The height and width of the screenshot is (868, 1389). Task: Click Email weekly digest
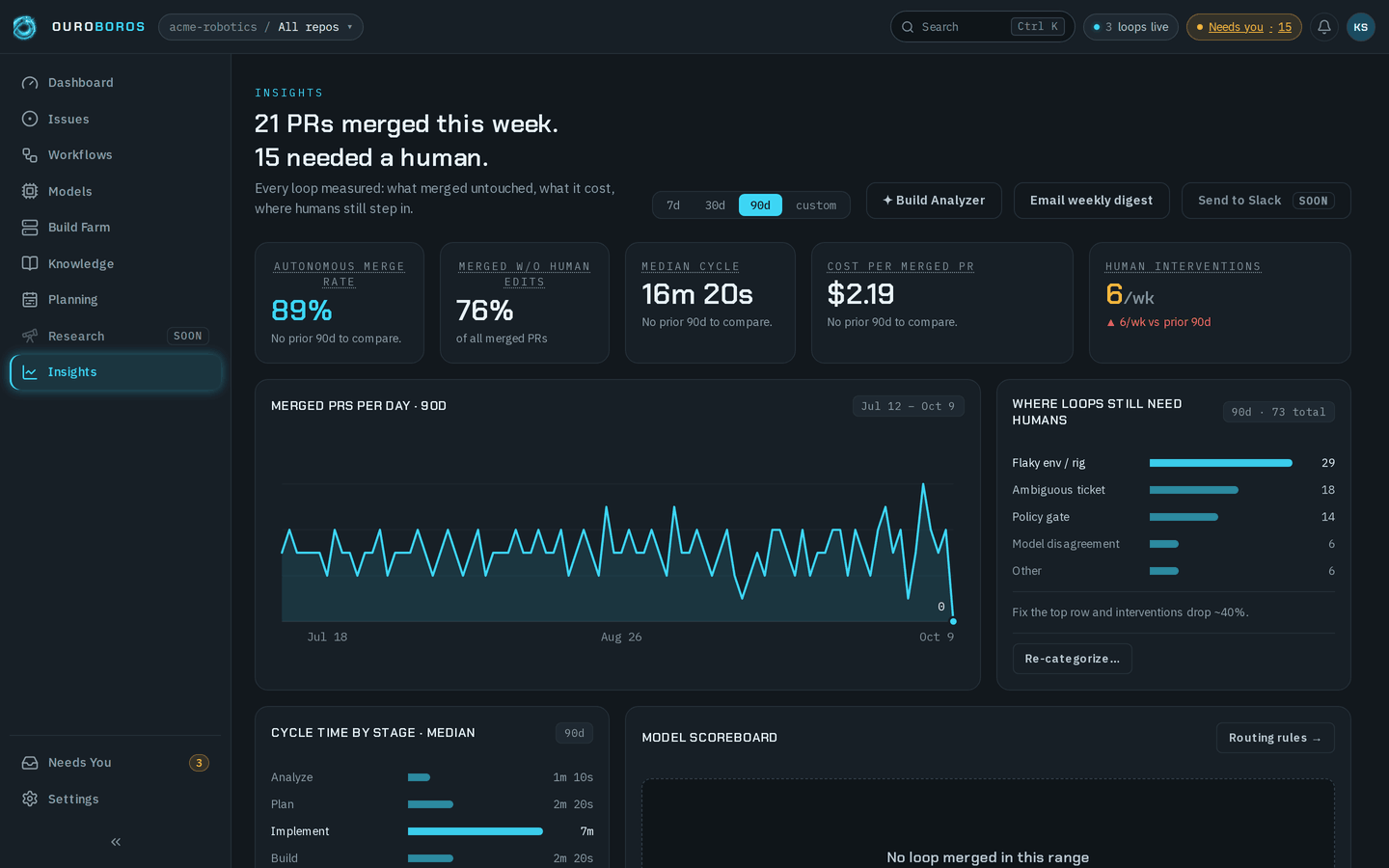(1091, 201)
